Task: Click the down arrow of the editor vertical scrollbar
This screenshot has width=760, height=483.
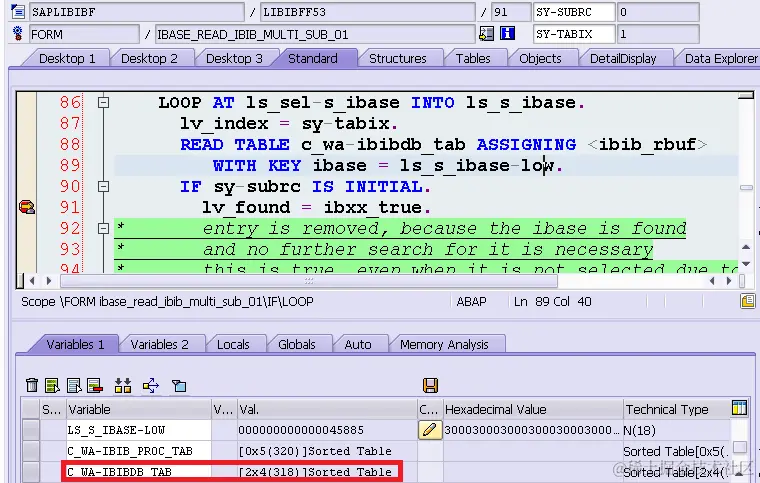Action: 746,264
